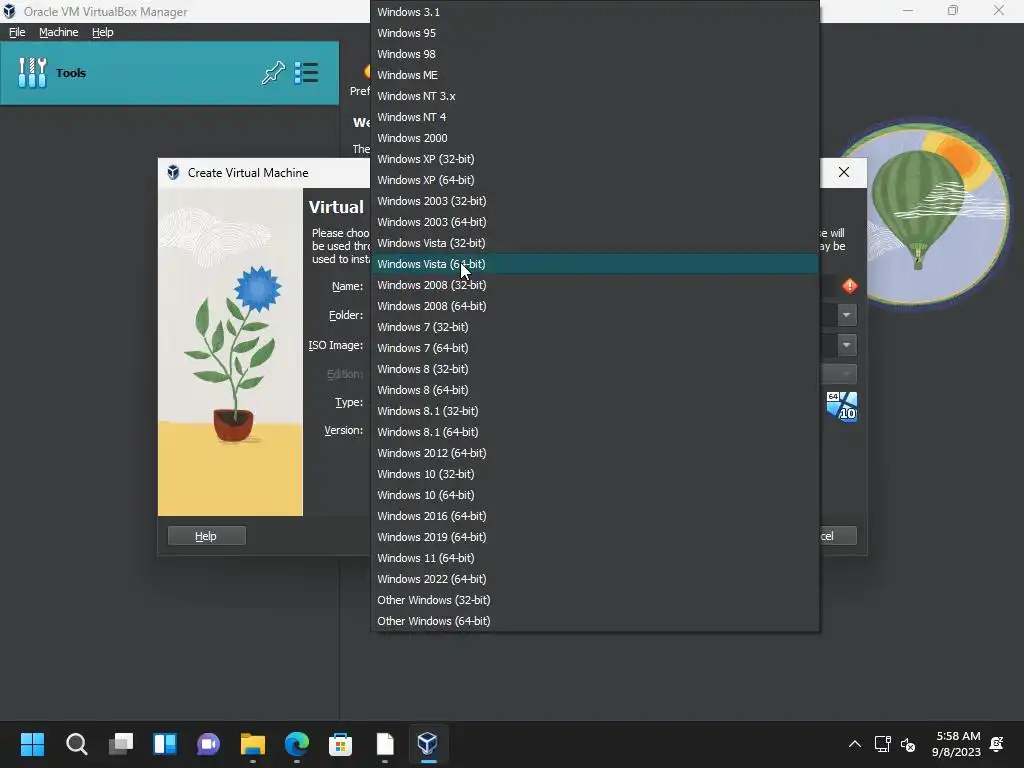Select Windows 10 (64-bit) option

tap(595, 495)
